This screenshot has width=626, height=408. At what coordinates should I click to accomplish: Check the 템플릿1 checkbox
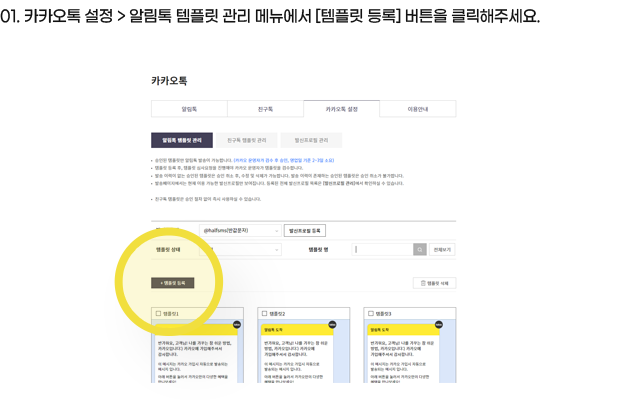pyautogui.click(x=158, y=314)
